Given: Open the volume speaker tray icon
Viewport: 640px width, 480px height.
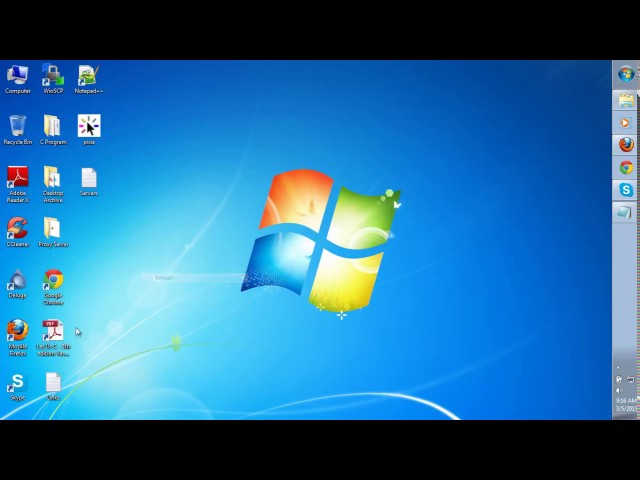Looking at the screenshot, I should tap(619, 390).
